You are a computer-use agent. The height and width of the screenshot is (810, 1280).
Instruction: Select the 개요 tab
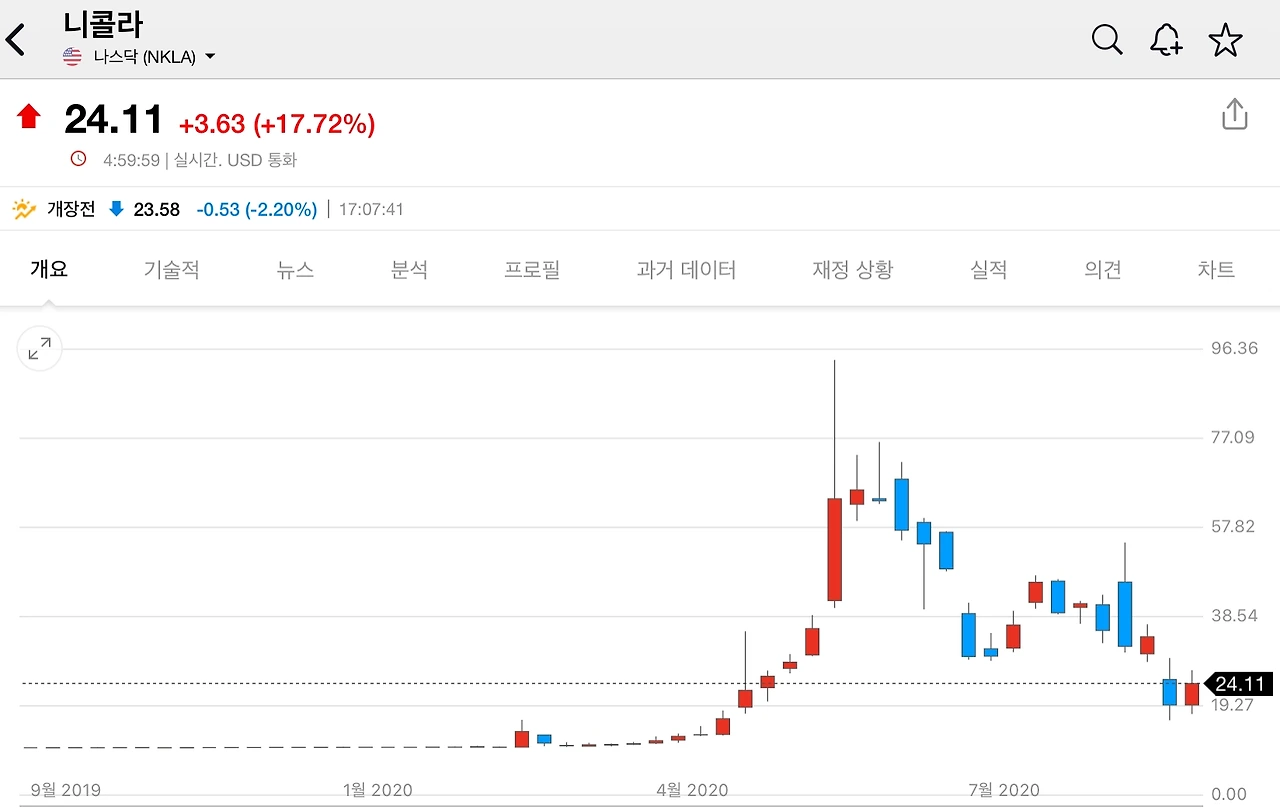point(49,269)
